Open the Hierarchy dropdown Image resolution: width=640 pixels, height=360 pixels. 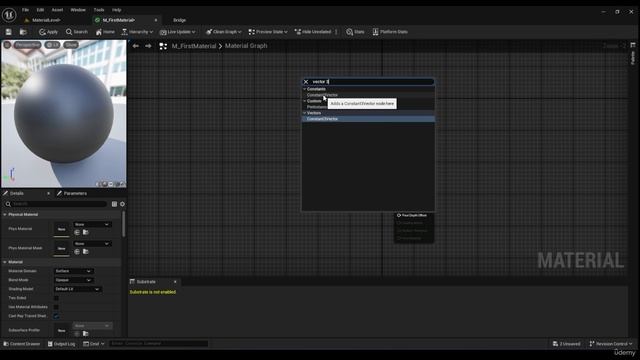point(137,32)
